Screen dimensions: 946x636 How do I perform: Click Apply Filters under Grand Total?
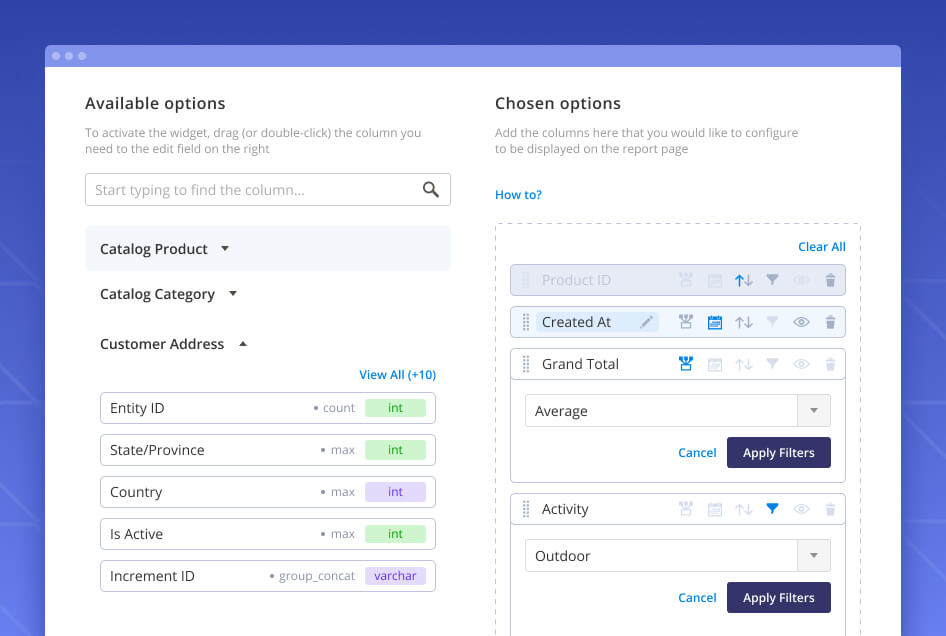[778, 453]
